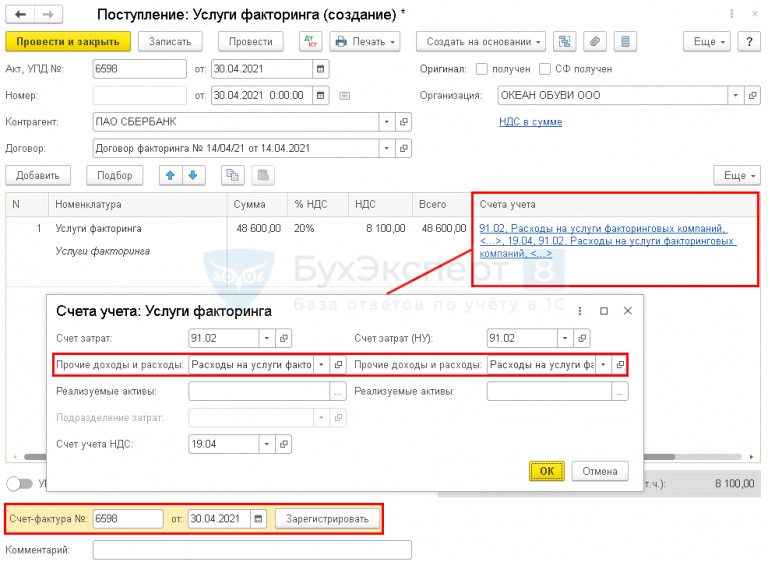Expand the Счет учета НДС dropdown
768x562 pixels.
click(266, 444)
